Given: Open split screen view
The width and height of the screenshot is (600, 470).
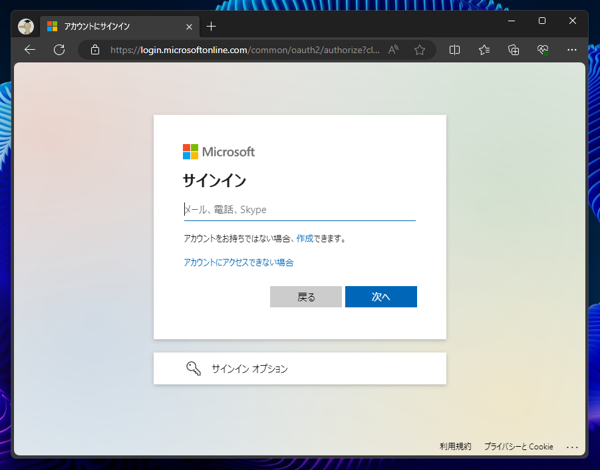Looking at the screenshot, I should (x=454, y=50).
